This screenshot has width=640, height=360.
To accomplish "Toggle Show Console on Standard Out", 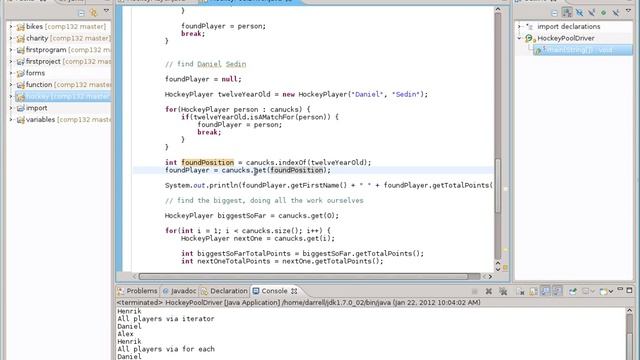I will 545,291.
